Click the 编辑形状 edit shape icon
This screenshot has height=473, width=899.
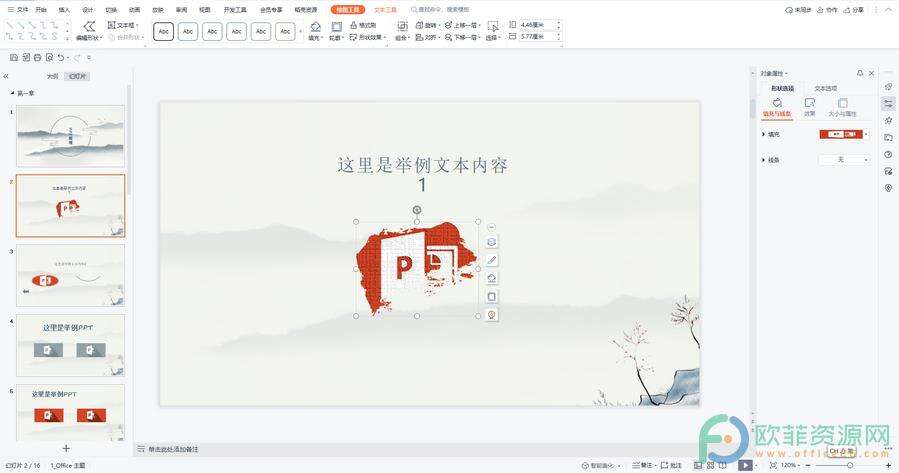[89, 27]
